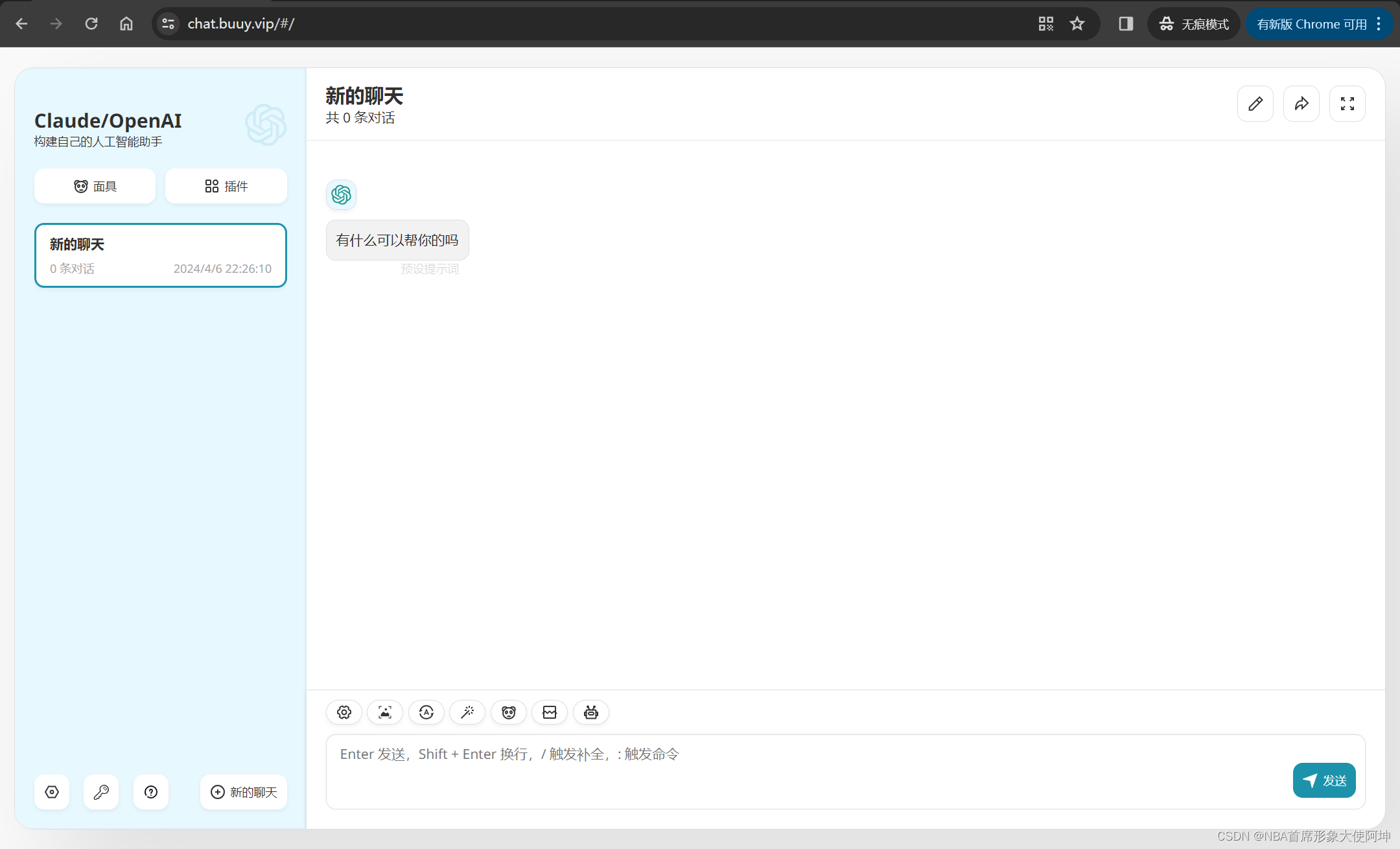This screenshot has width=1400, height=849.
Task: Click the address bar URL chat.buuy.vip
Action: [x=241, y=24]
